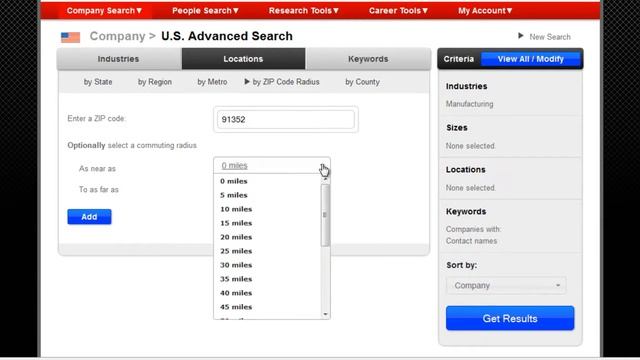640x360 pixels.
Task: Open the Sort by Company dropdown
Action: (506, 285)
